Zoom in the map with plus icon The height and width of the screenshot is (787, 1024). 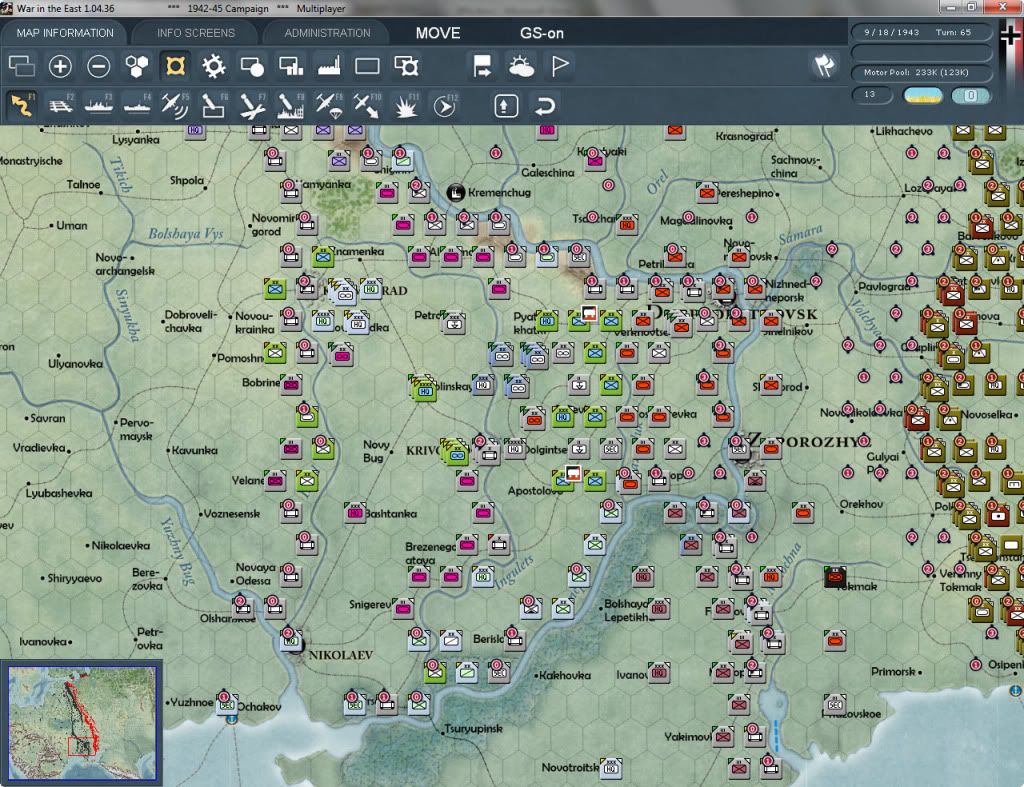point(60,66)
